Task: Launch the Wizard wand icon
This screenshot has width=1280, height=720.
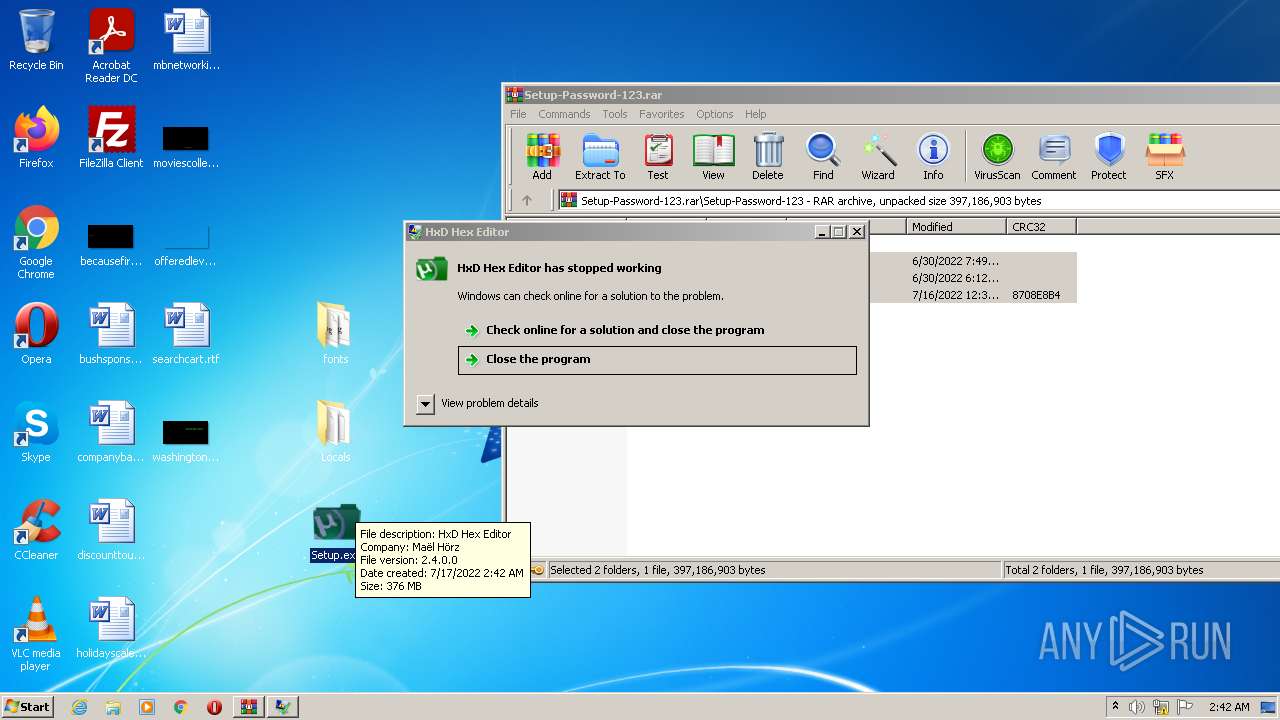Action: click(878, 157)
